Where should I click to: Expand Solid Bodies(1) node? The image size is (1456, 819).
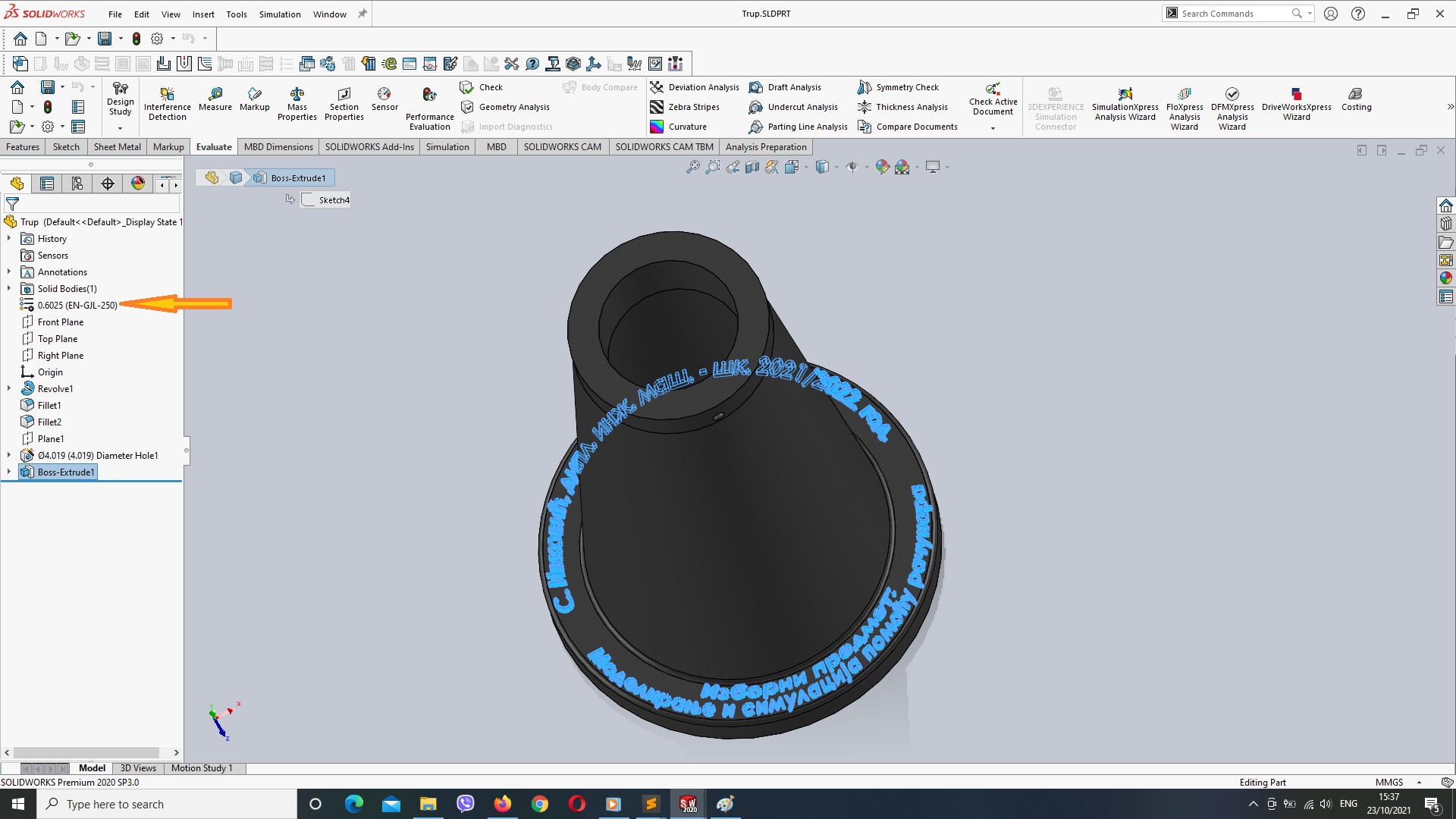pos(9,288)
